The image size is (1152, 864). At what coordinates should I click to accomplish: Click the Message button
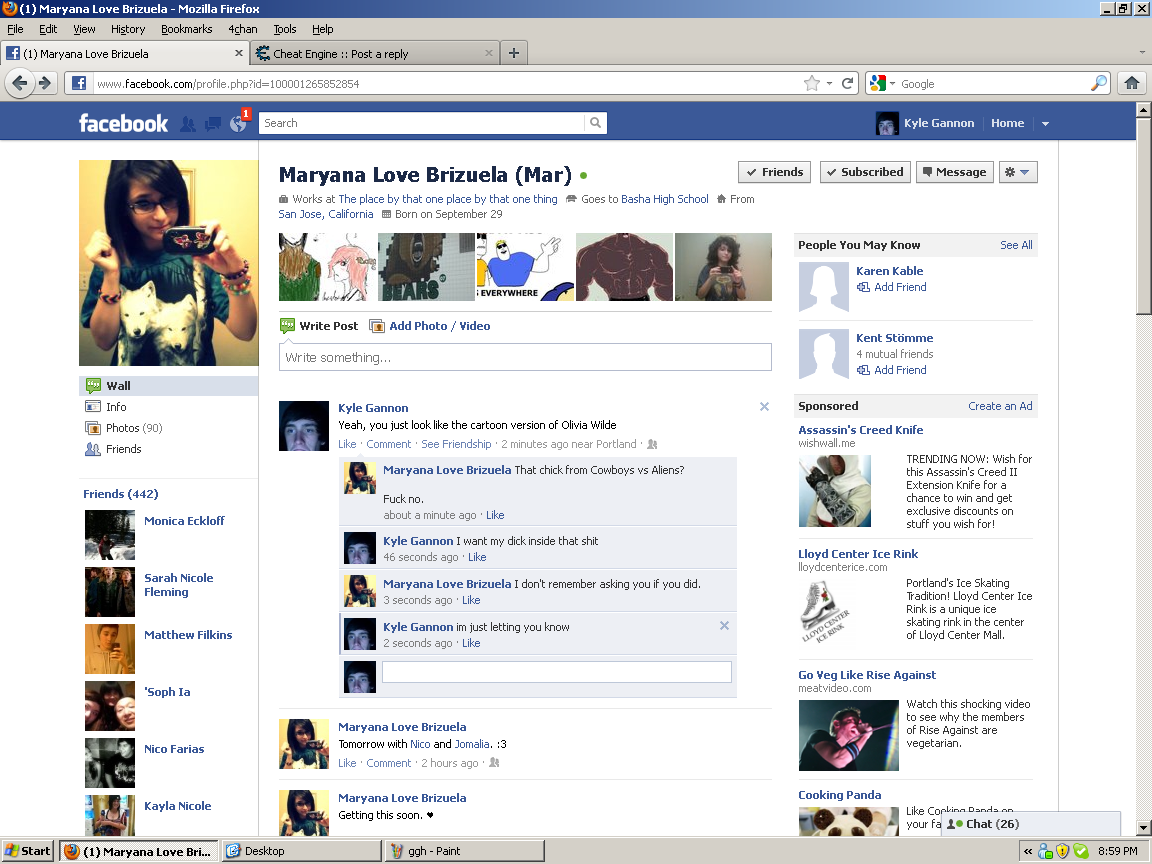click(x=954, y=172)
